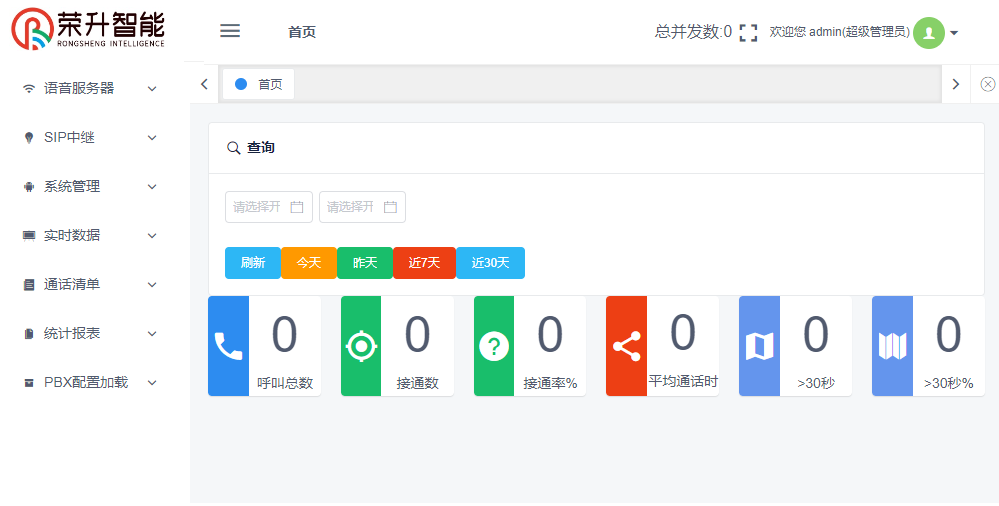
Task: Expand the 系统管理 chevron
Action: (152, 187)
